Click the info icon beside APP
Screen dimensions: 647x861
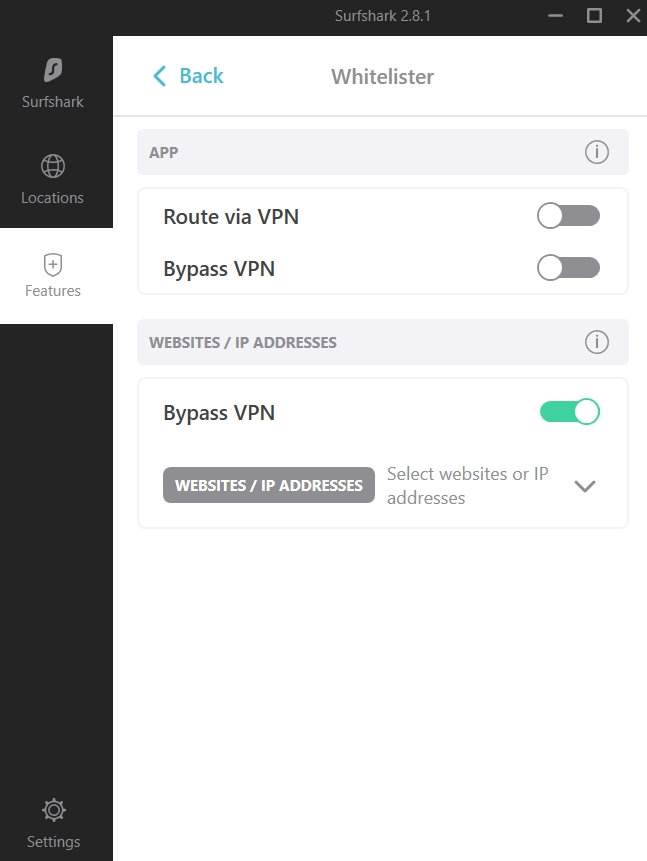pyautogui.click(x=597, y=152)
